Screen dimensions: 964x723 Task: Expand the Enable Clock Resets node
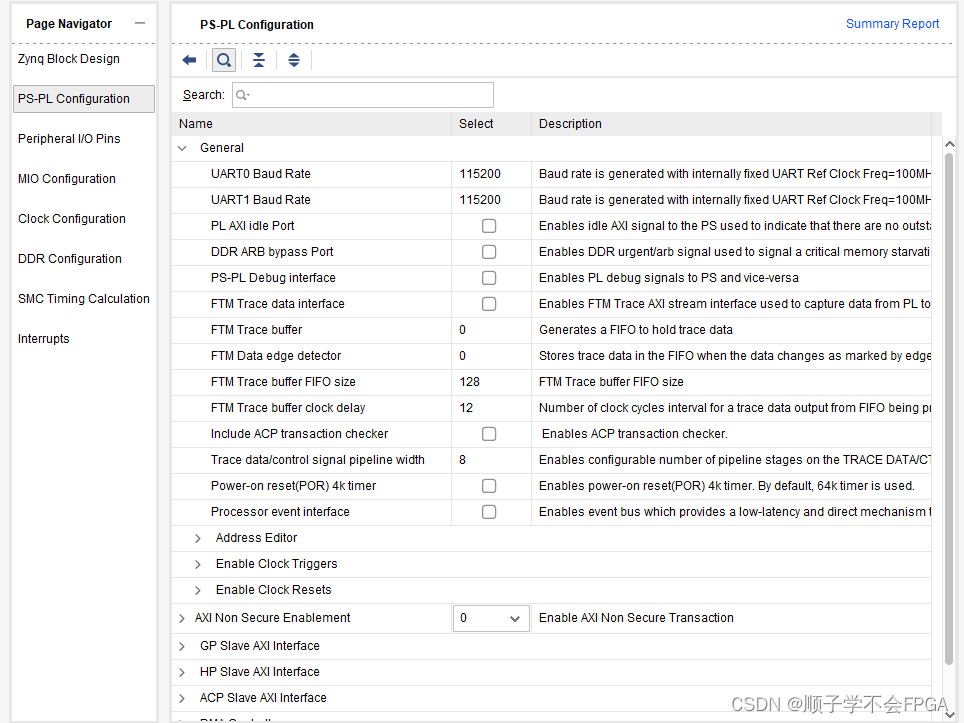tap(197, 590)
